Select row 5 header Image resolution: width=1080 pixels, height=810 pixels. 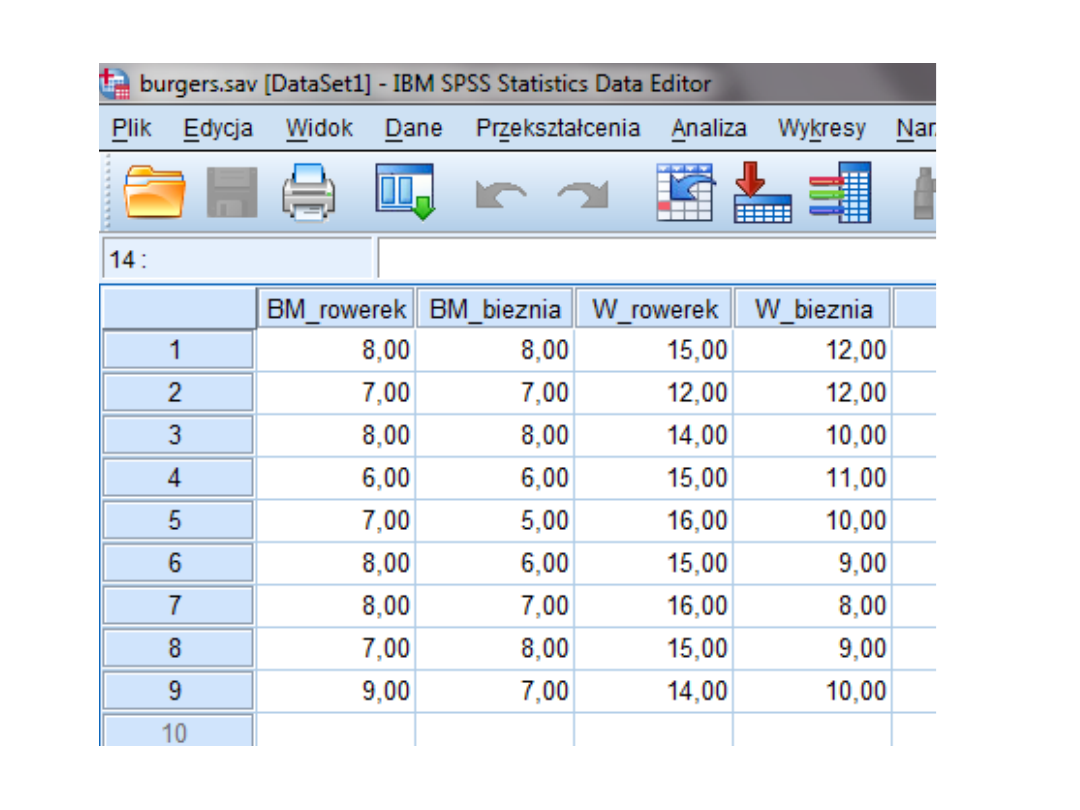pyautogui.click(x=176, y=521)
